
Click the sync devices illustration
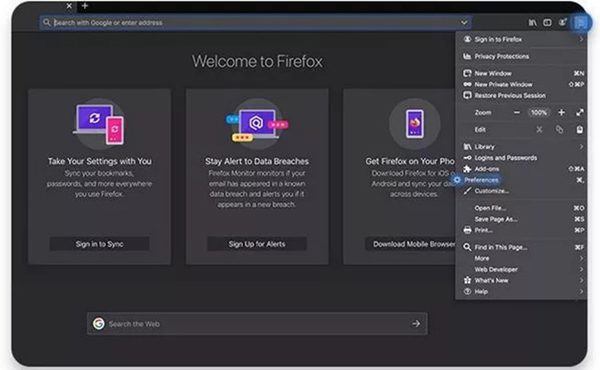coord(99,124)
